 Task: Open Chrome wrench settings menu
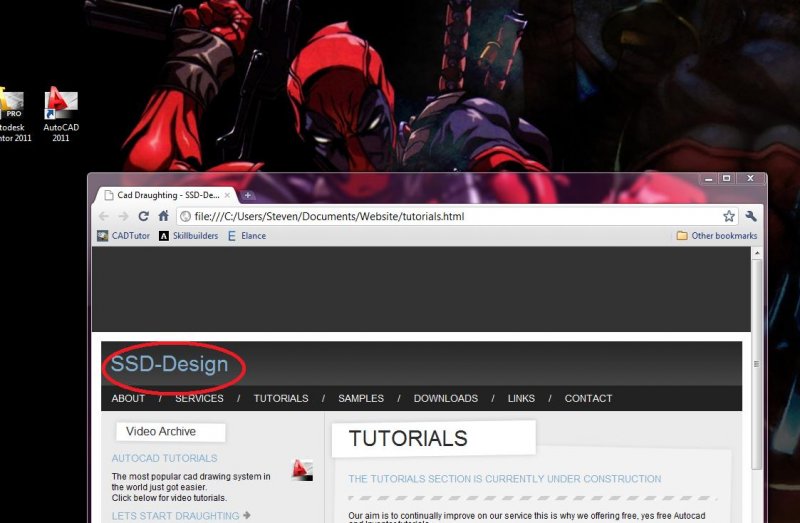[x=751, y=216]
